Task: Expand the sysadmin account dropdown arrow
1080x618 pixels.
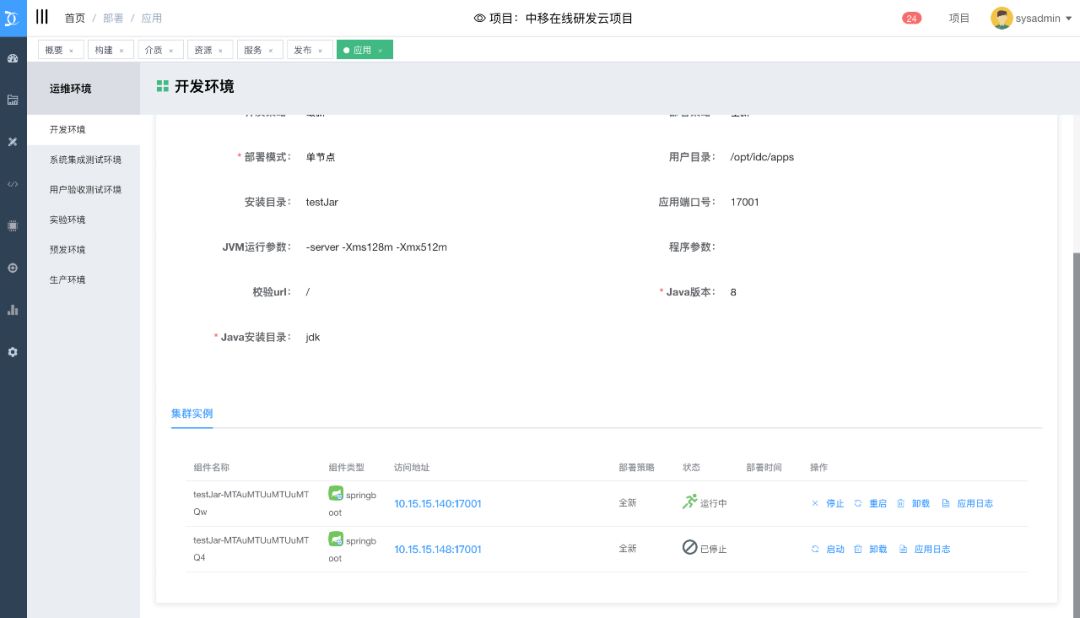Action: click(x=1068, y=19)
